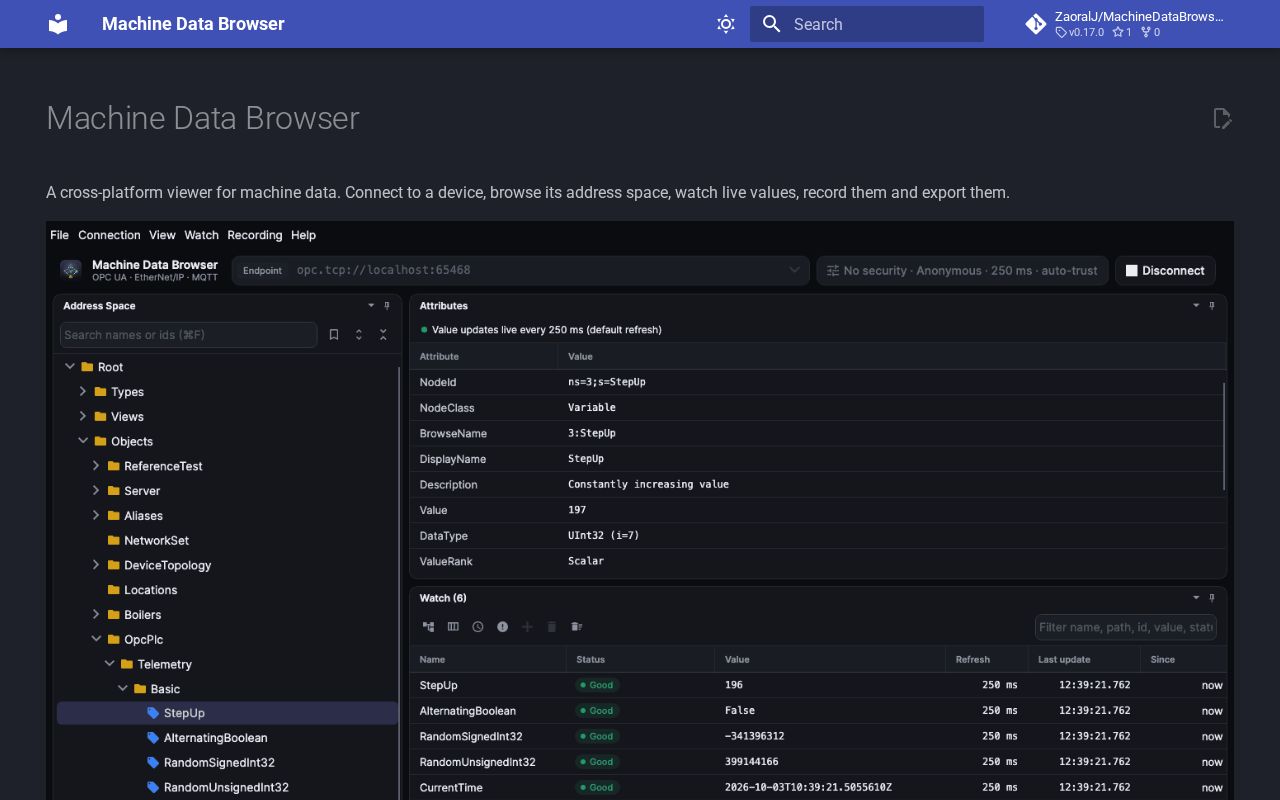Click the expand all tree icon
This screenshot has width=1280, height=800.
(x=359, y=335)
